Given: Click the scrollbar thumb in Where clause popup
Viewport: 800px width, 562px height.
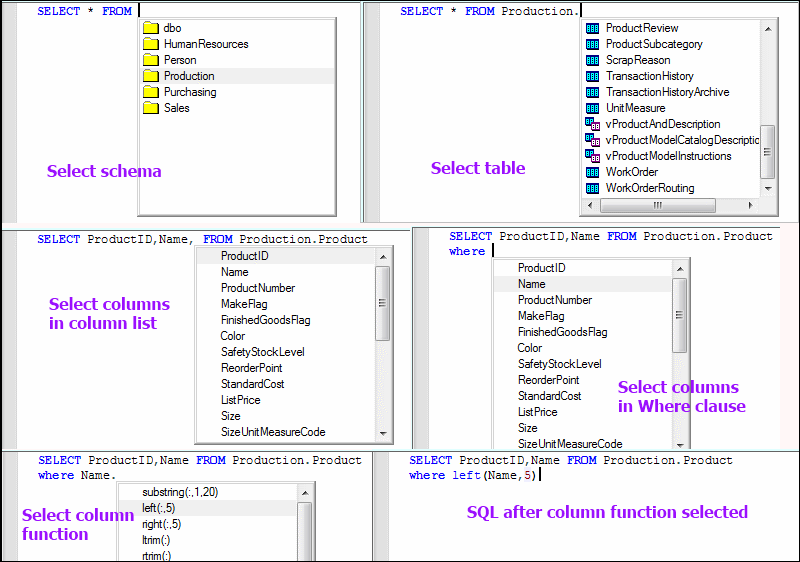Looking at the screenshot, I should [x=679, y=315].
